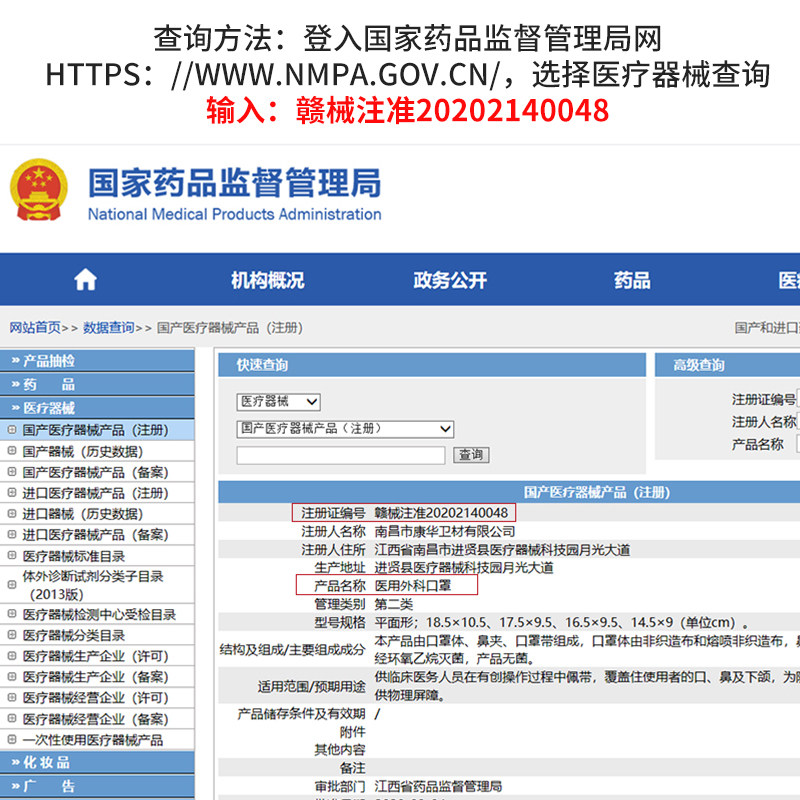800x800 pixels.
Task: Select 医疗器械生产企业（许可） sidebar item
Action: coord(95,656)
